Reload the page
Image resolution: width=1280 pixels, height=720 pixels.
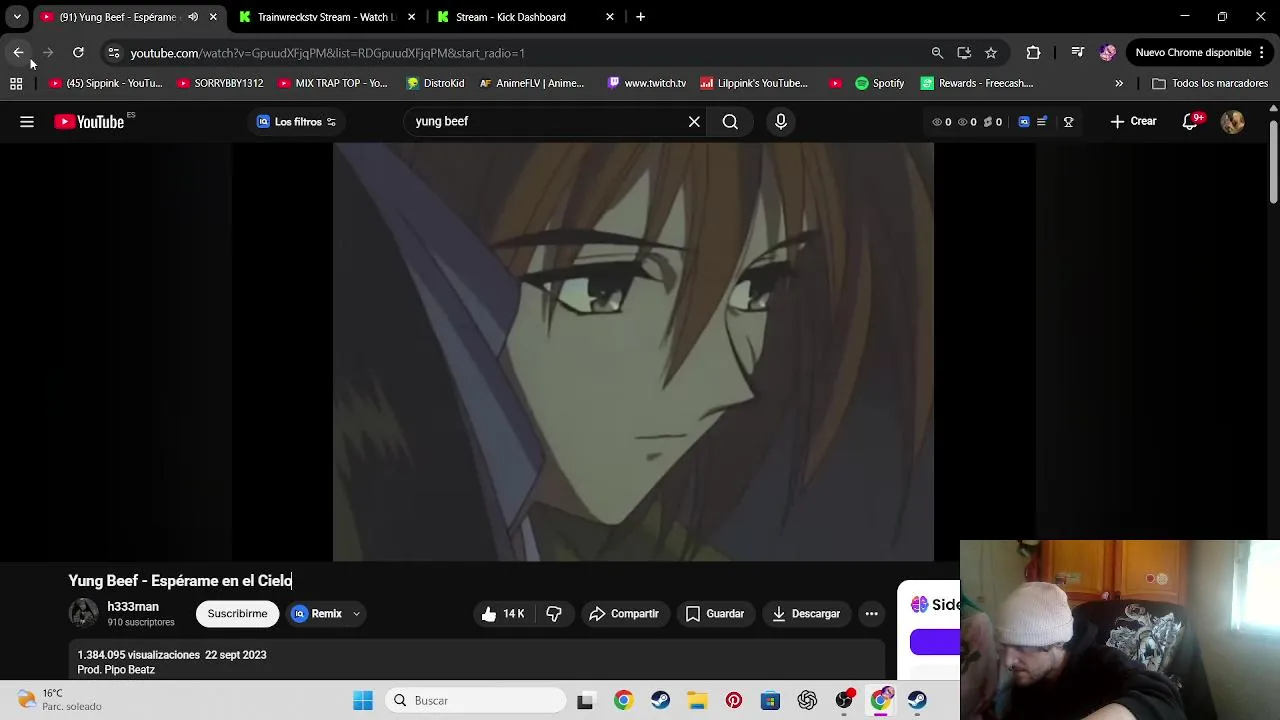[78, 53]
